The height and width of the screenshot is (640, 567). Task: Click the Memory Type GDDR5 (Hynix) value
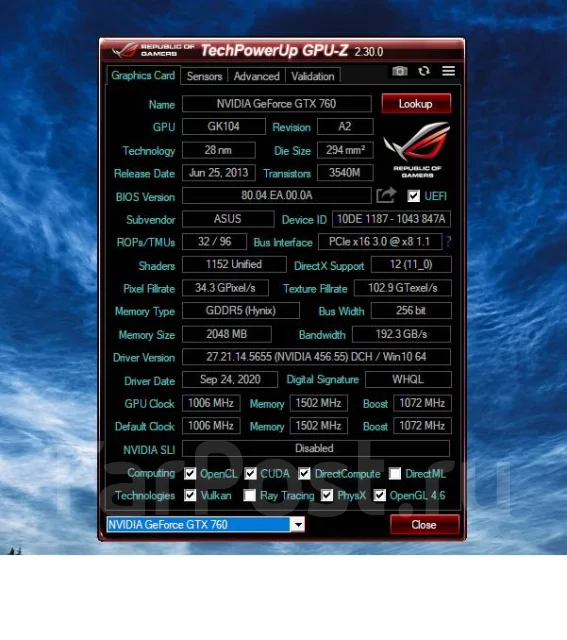(x=241, y=311)
